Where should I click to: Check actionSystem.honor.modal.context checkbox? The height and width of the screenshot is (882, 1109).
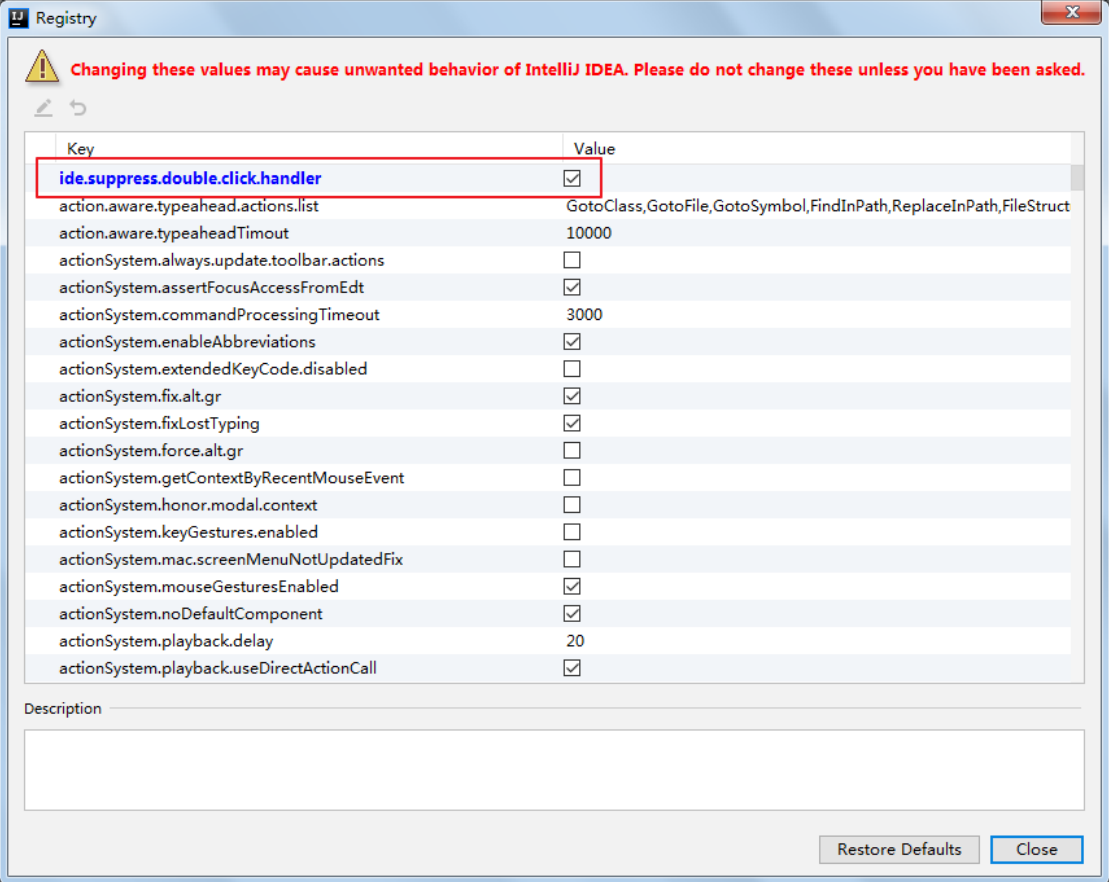click(572, 505)
